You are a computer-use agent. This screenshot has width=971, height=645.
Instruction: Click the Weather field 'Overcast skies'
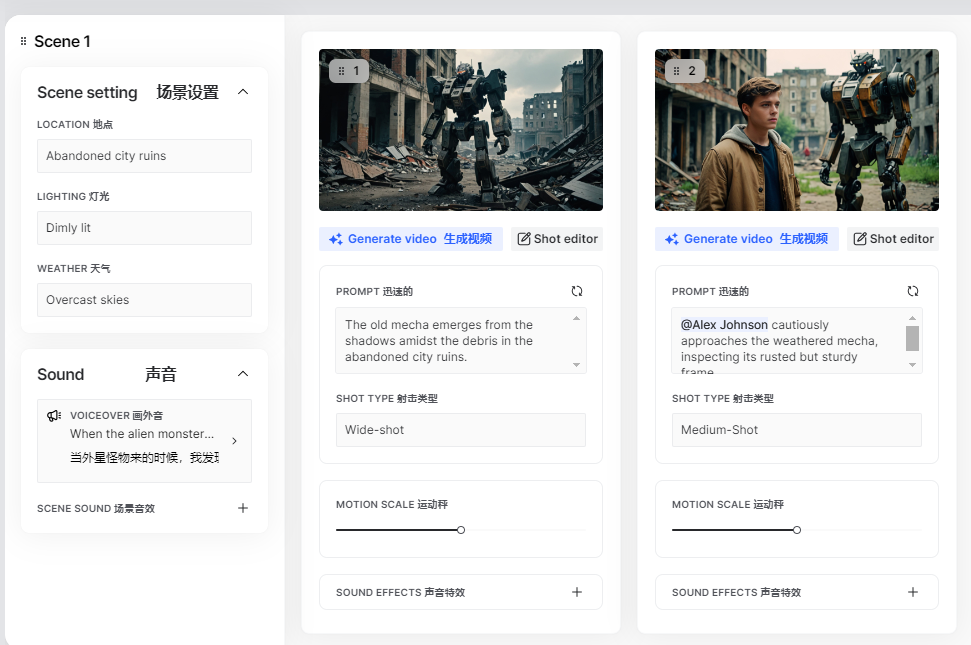click(144, 300)
